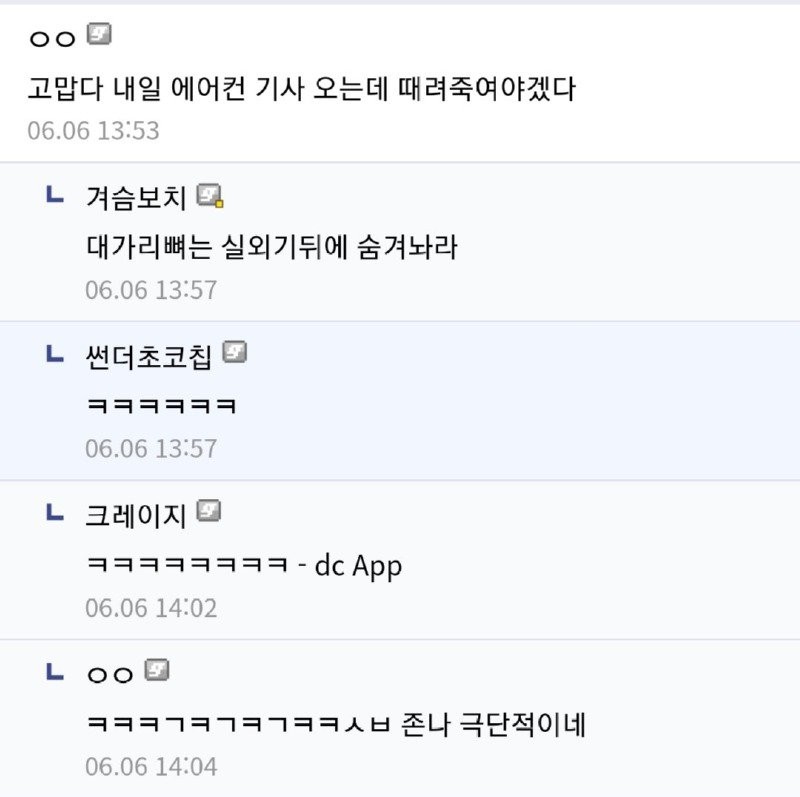This screenshot has width=800, height=797.
Task: Click the timestamp 06.06 14:04
Action: [x=151, y=767]
